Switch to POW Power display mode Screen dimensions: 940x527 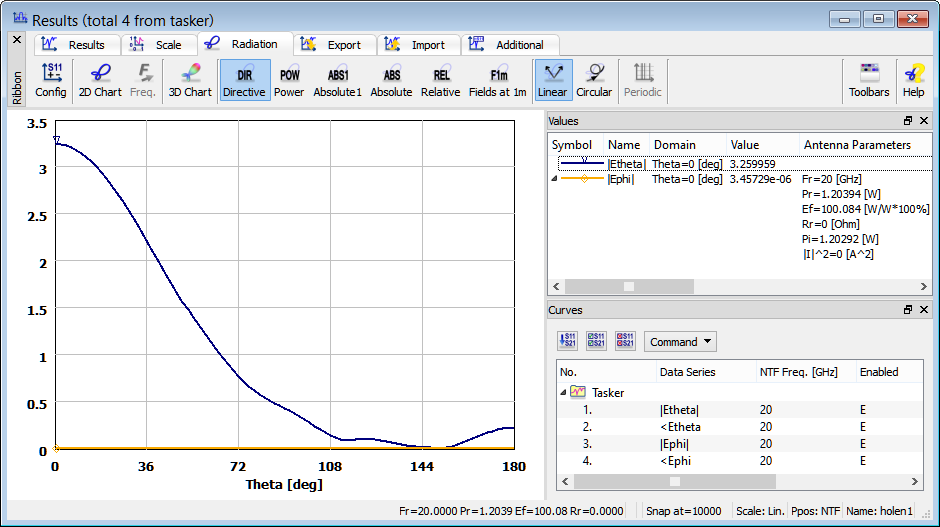click(289, 80)
